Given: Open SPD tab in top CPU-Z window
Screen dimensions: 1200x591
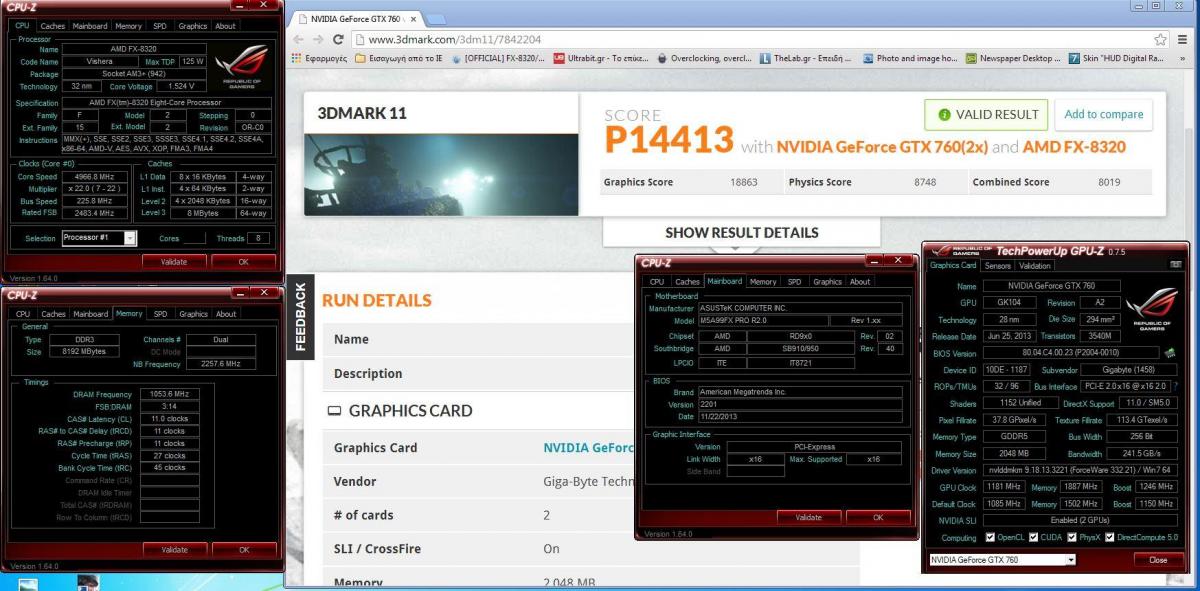Looking at the screenshot, I should point(160,26).
